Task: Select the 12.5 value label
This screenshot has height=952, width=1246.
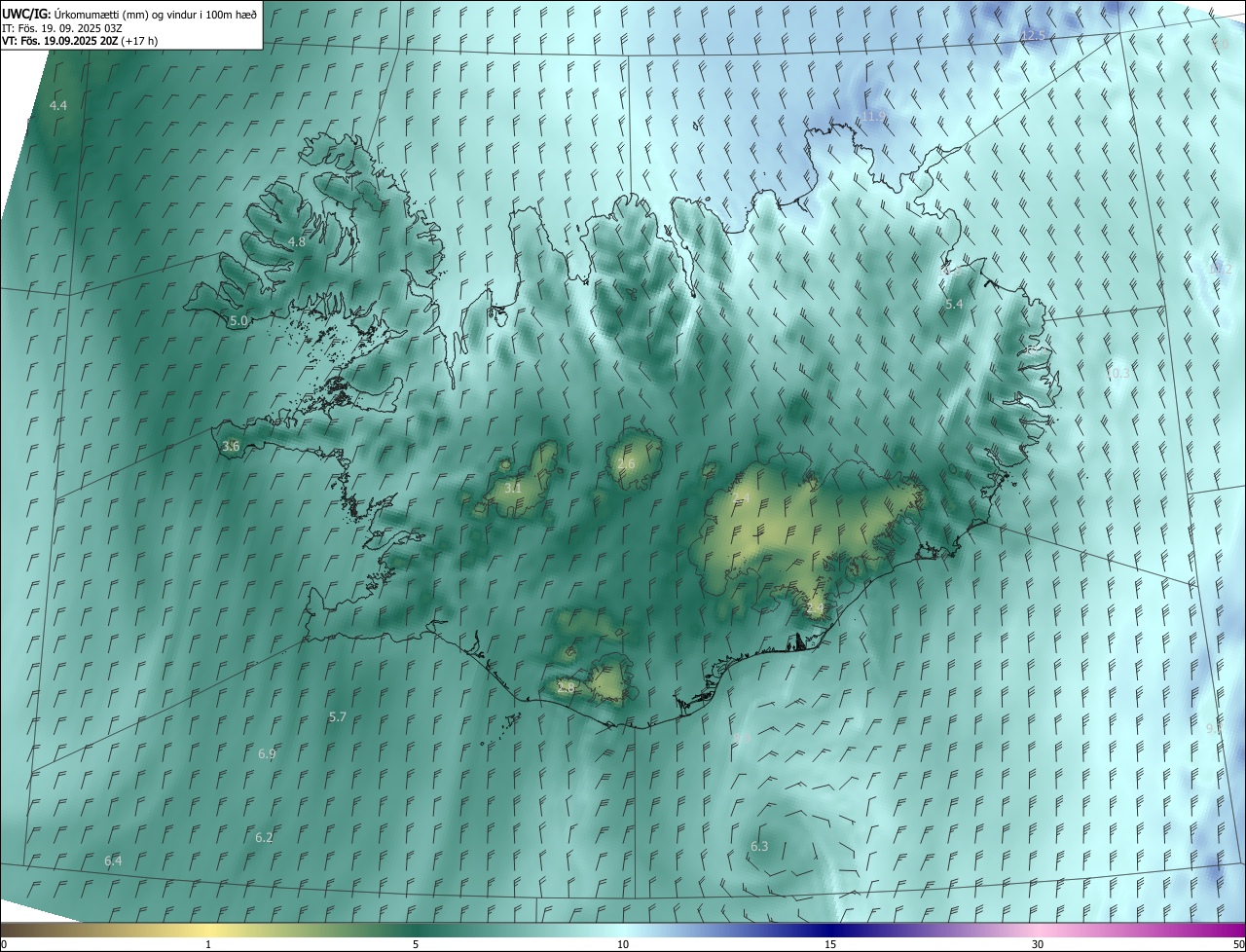Action: [1032, 35]
